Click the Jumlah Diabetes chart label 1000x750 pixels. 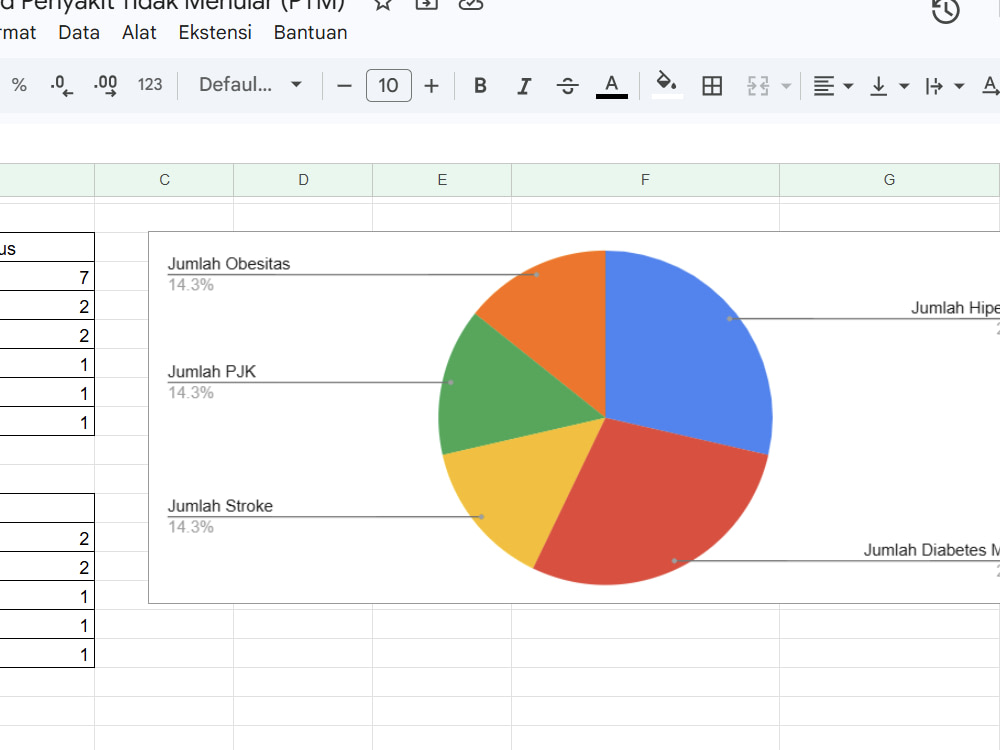pyautogui.click(x=931, y=550)
